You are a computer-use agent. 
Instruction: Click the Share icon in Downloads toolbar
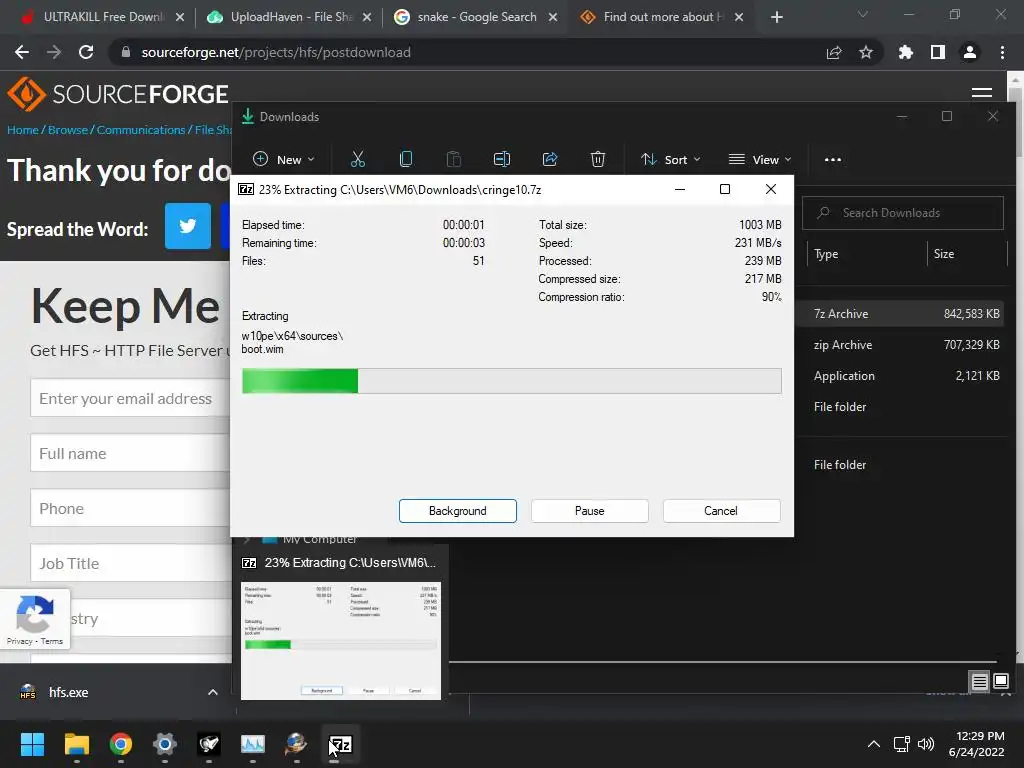(x=550, y=159)
